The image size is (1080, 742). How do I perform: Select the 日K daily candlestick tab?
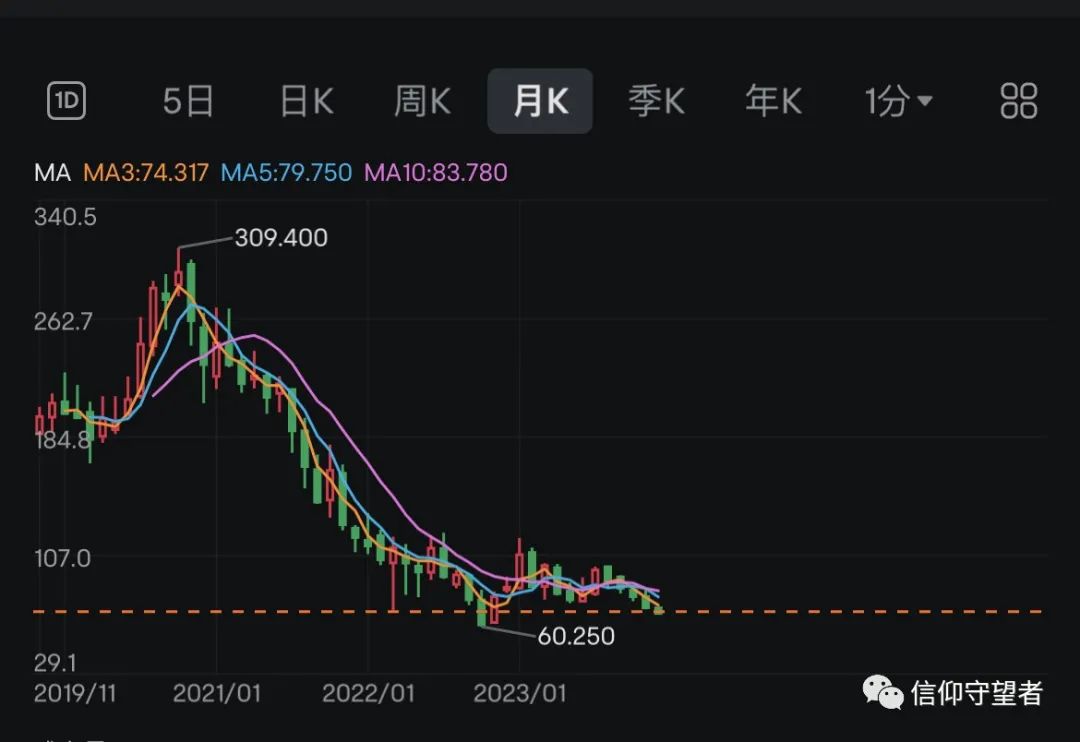[307, 101]
